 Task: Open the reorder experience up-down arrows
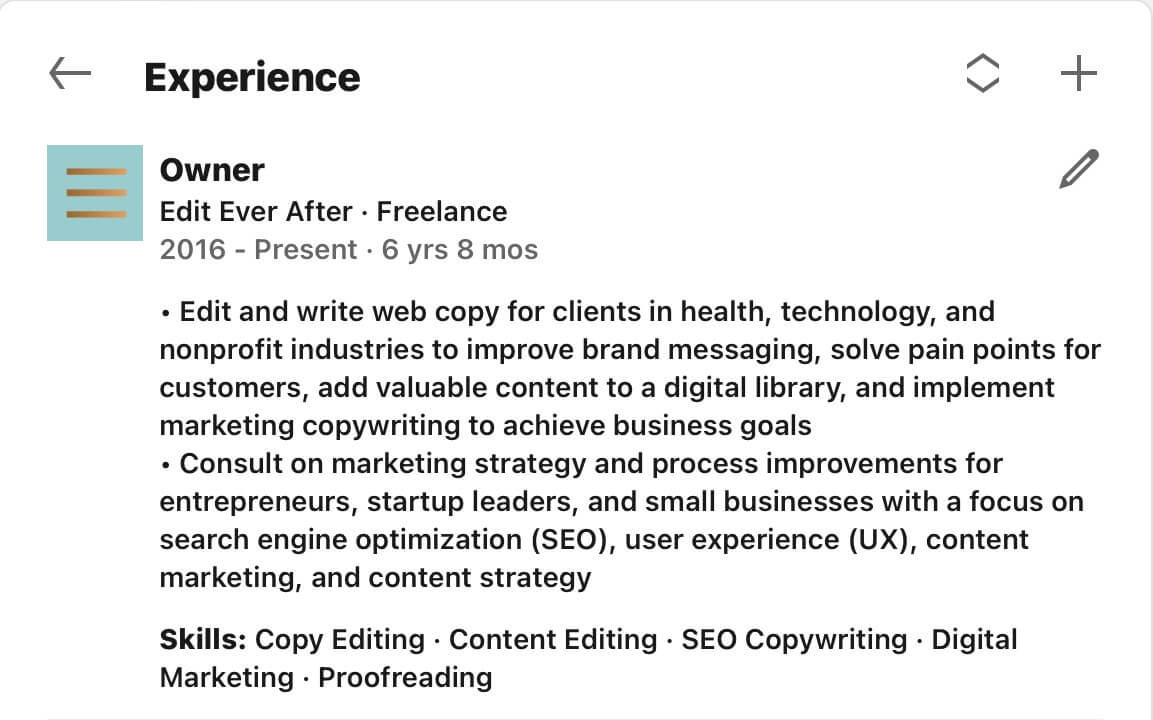click(x=982, y=74)
